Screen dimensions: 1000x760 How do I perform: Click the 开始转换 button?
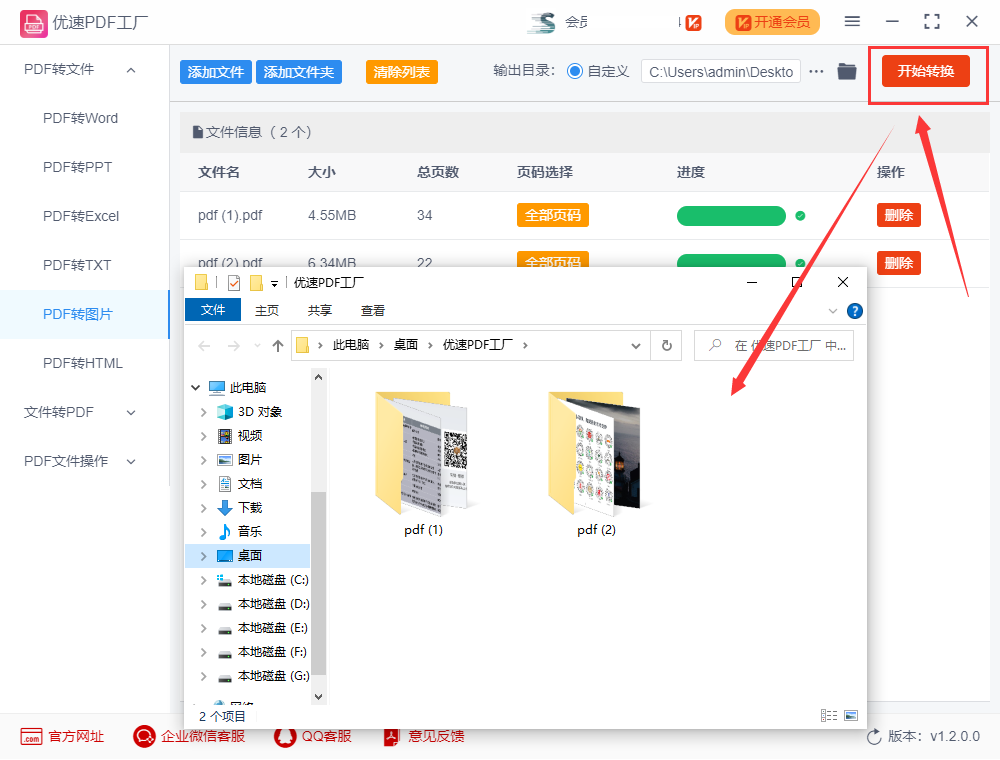click(x=925, y=71)
